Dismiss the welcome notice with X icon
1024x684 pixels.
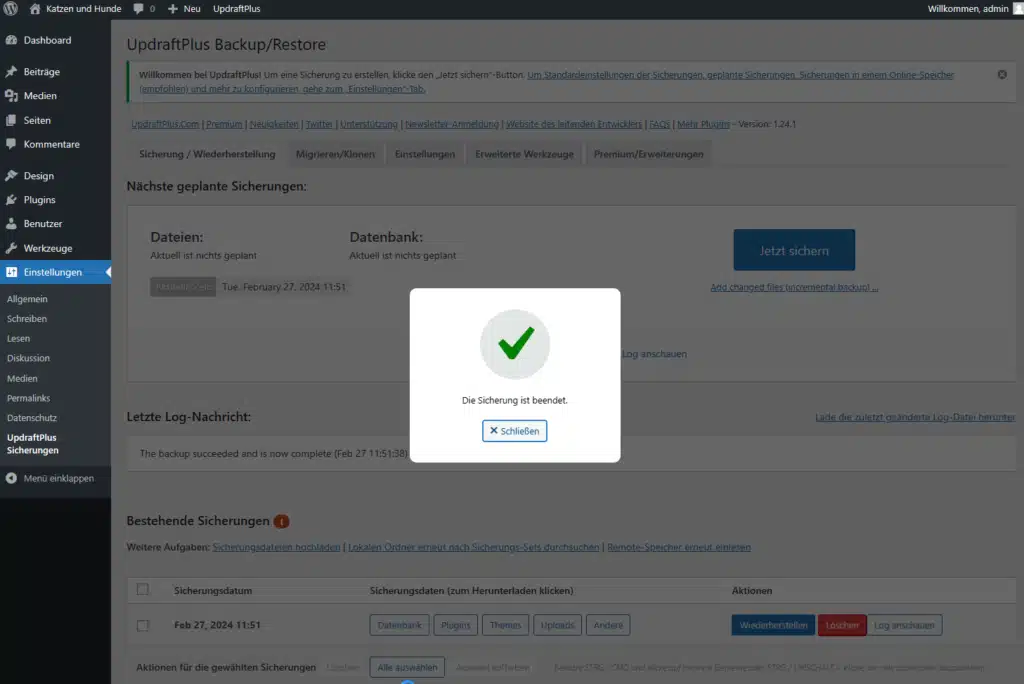click(1002, 74)
